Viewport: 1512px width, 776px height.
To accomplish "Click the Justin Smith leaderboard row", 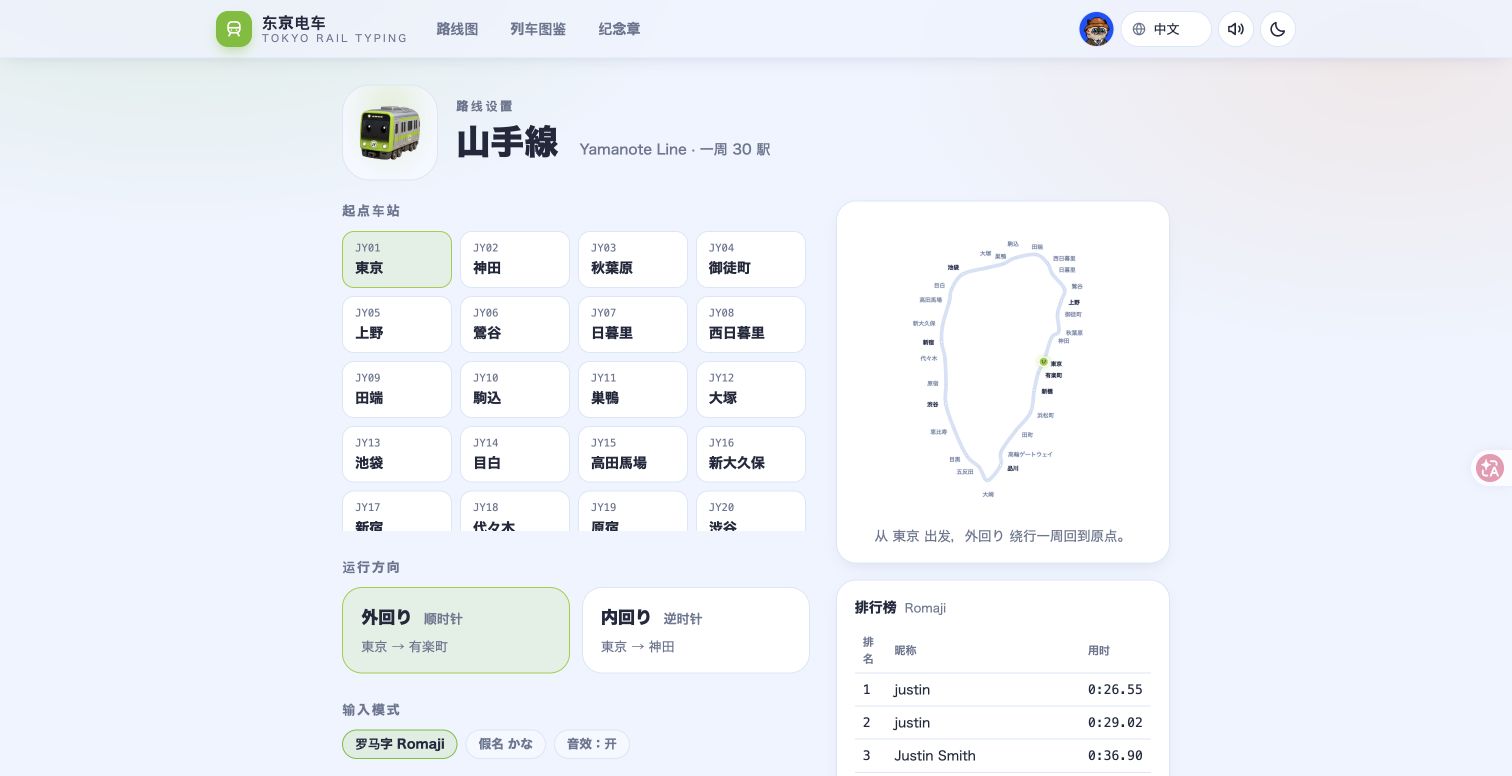I will pyautogui.click(x=1003, y=756).
